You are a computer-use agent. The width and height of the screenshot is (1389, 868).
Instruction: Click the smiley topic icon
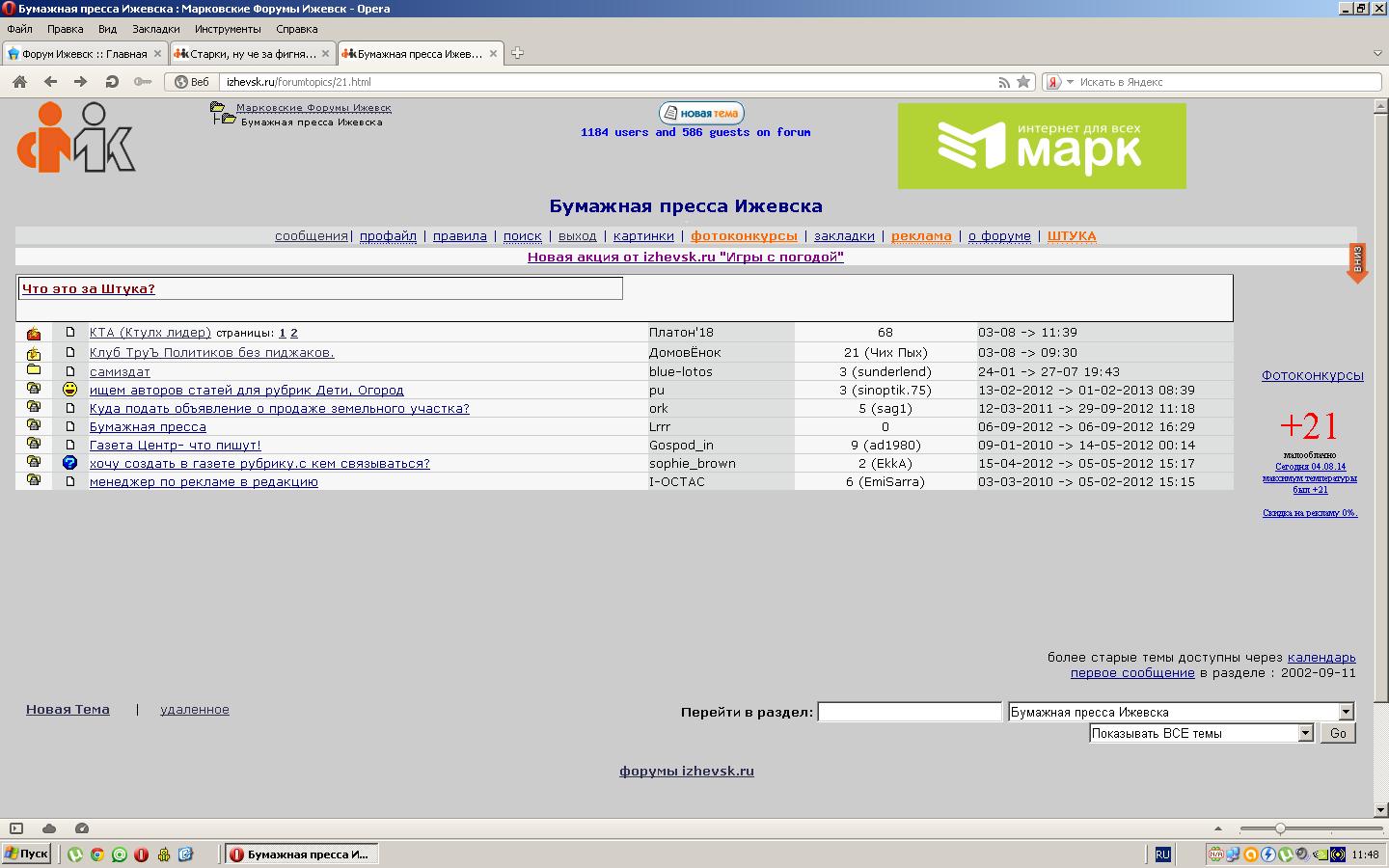69,390
